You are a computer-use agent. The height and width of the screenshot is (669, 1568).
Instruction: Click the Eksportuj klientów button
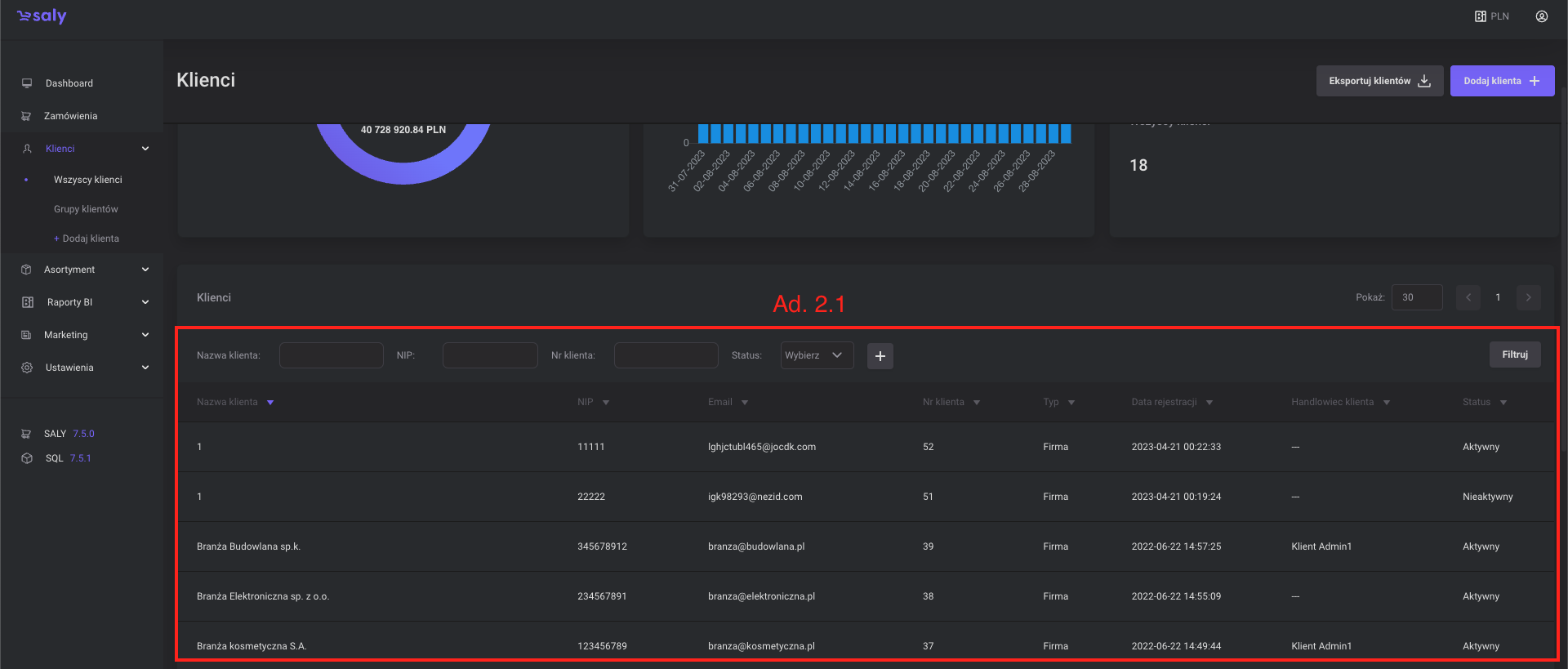(x=1379, y=81)
